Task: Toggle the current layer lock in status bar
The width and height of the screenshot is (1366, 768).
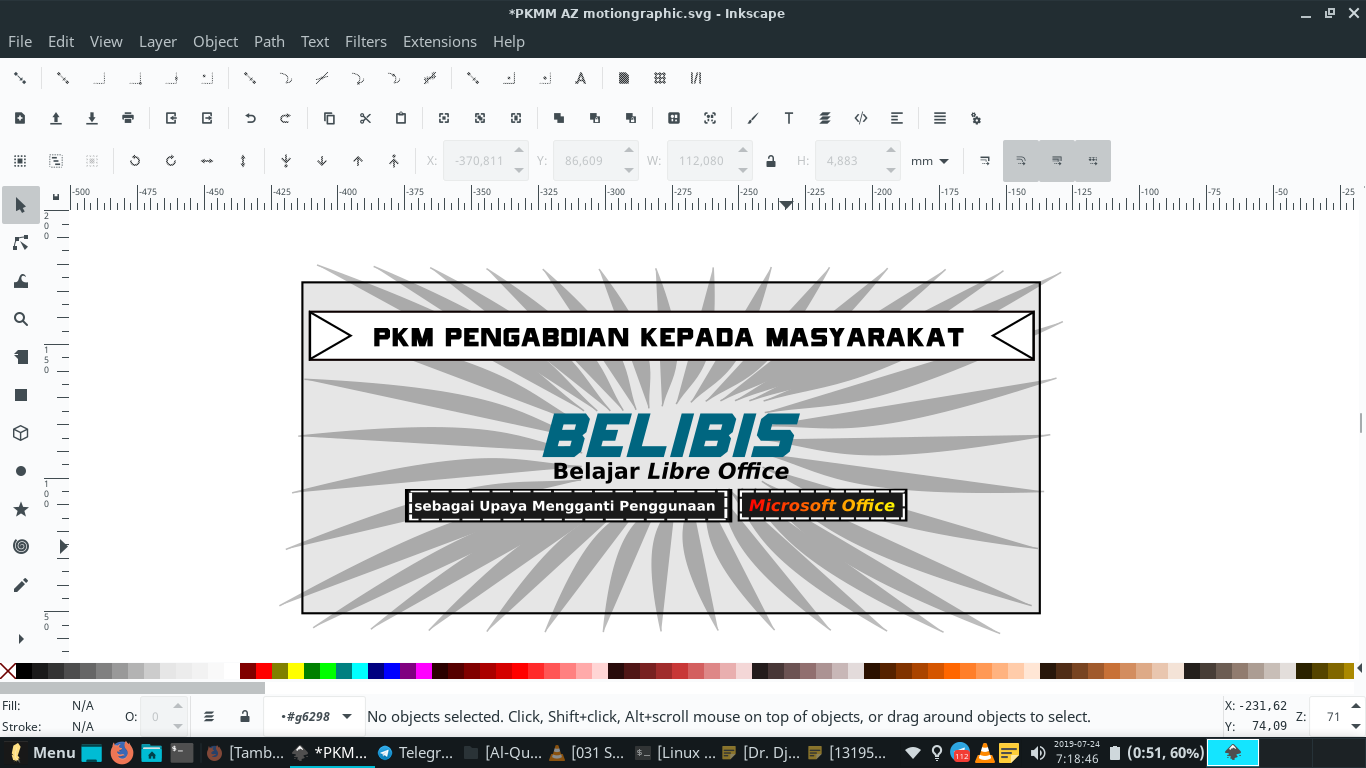Action: 245,716
